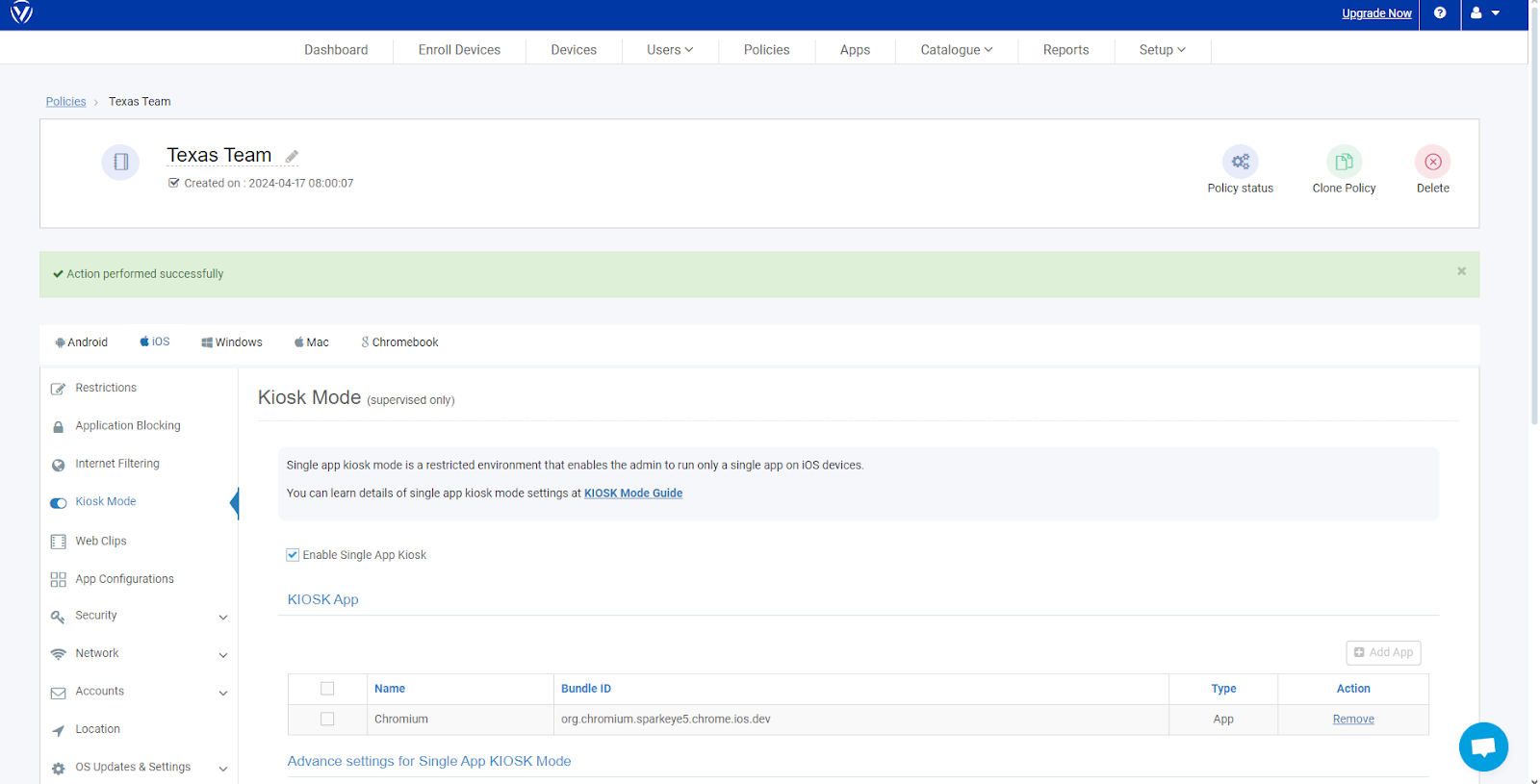Click the Name column header
Viewport: 1540px width, 784px height.
(x=390, y=689)
